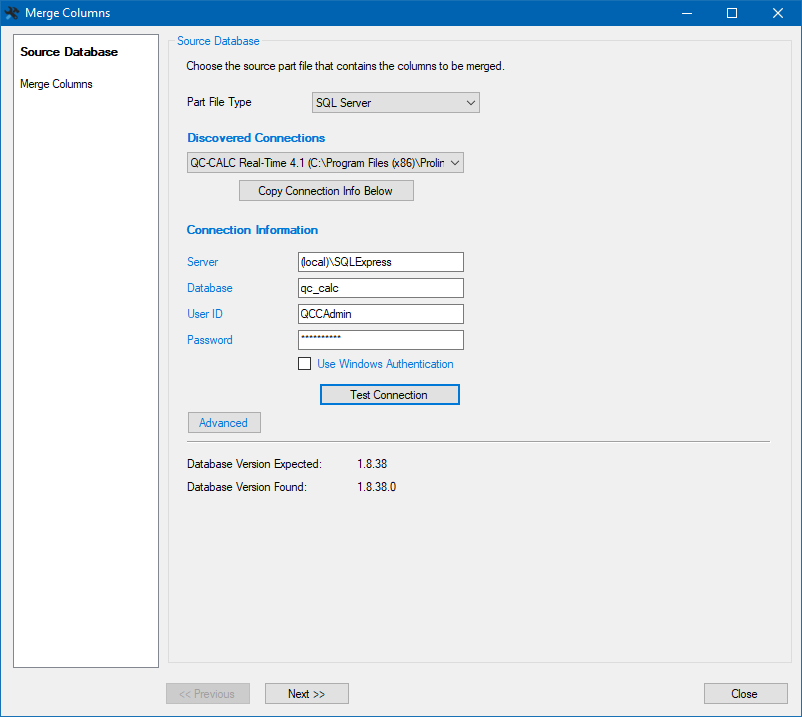This screenshot has height=717, width=802.
Task: Click the Copy Connection Info Below button
Action: [x=326, y=190]
